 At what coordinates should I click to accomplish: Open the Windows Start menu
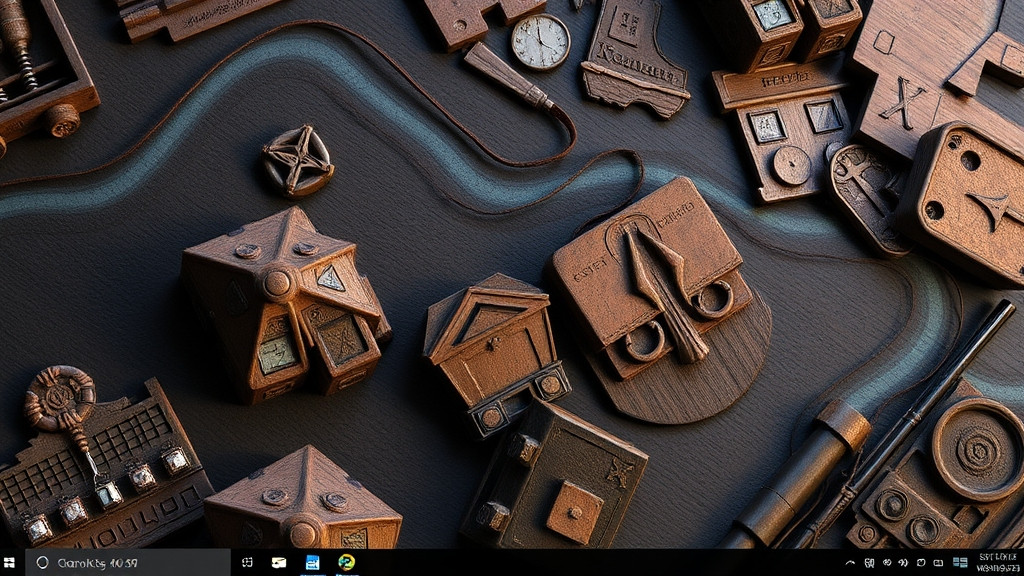9,563
